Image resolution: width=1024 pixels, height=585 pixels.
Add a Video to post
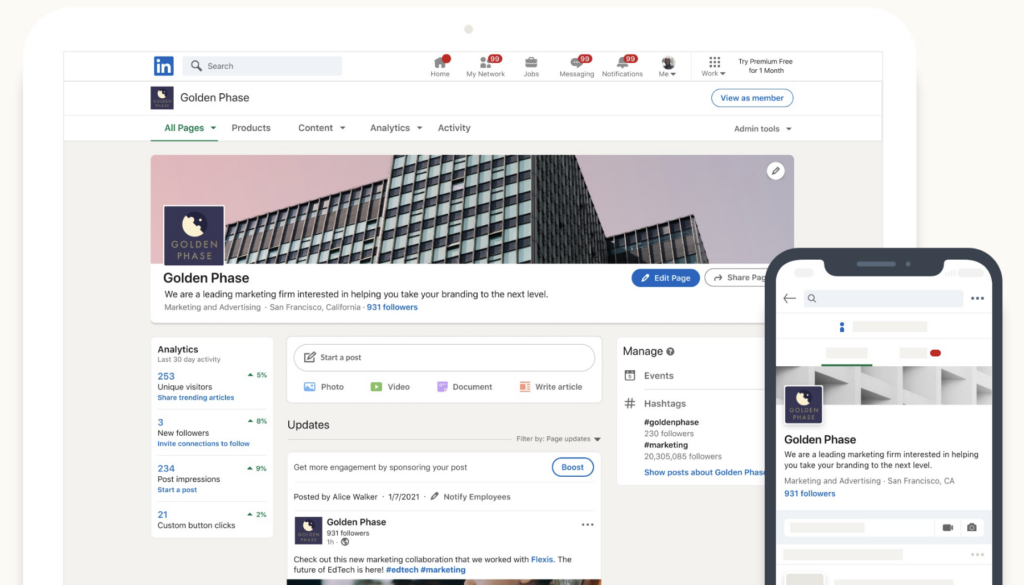tap(391, 387)
